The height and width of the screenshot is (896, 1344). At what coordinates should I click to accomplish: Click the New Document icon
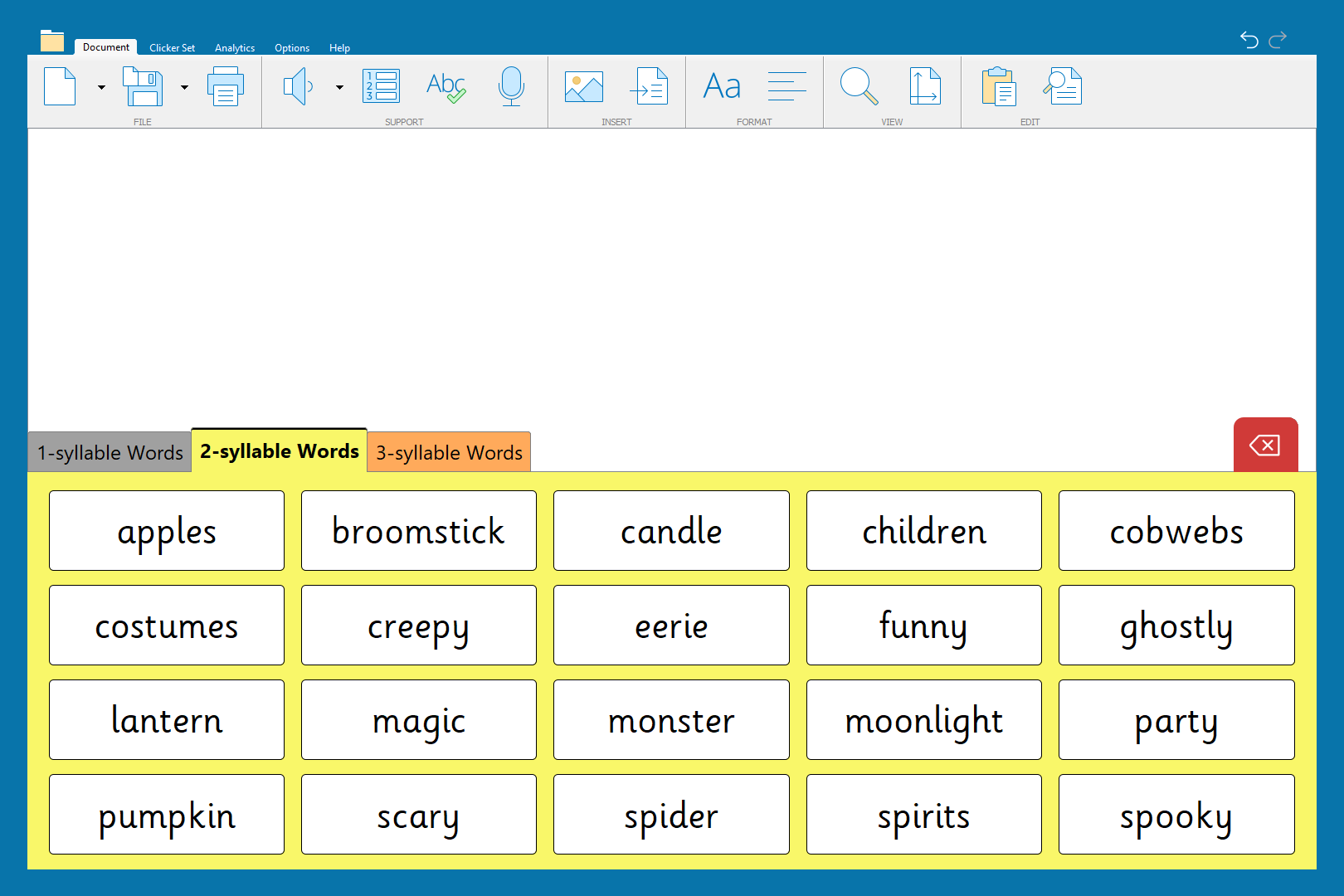(60, 86)
